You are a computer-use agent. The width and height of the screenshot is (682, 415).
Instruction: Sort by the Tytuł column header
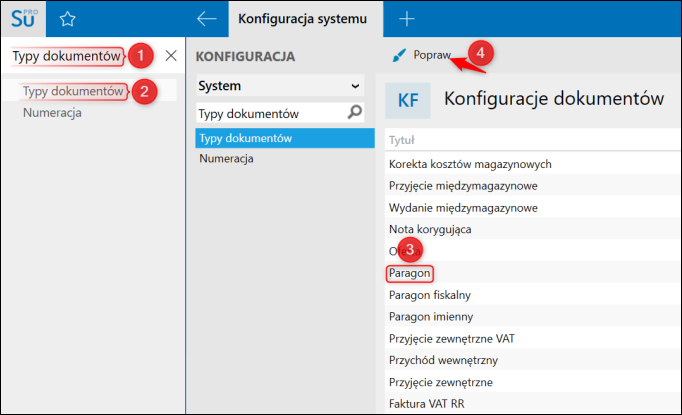(x=402, y=141)
